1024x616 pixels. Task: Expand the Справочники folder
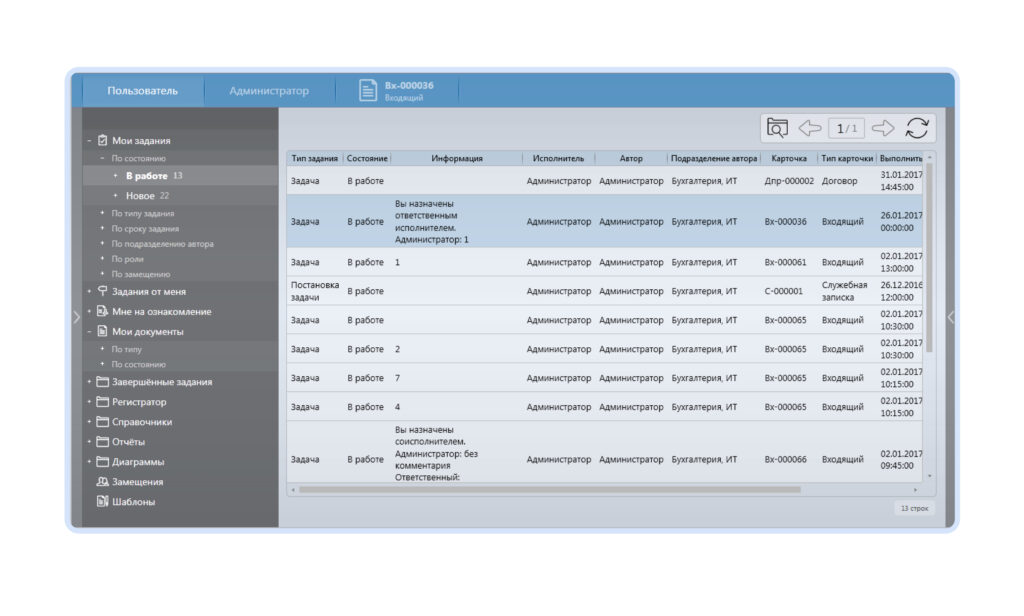coord(89,422)
